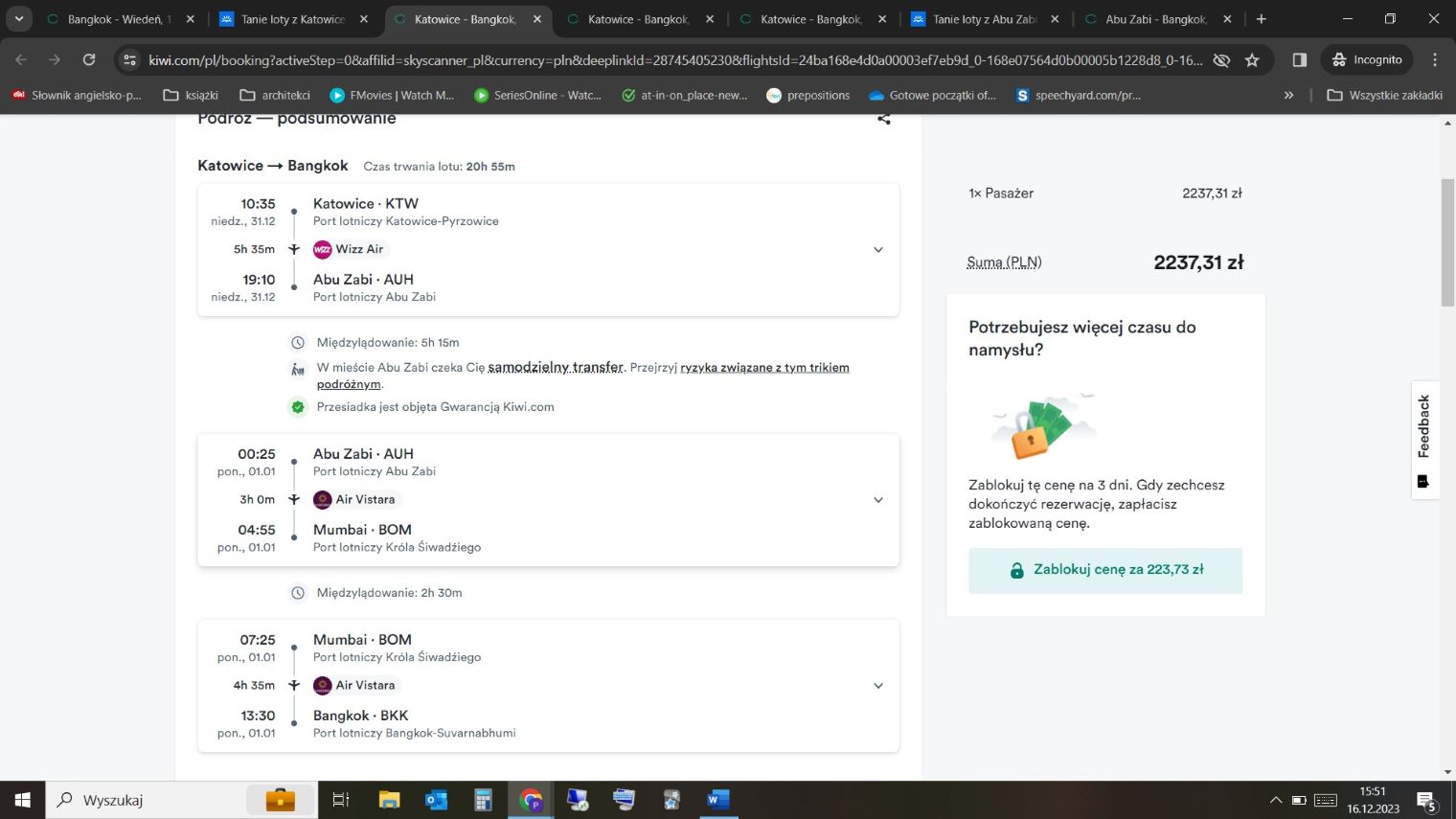Viewport: 1456px width, 819px height.
Task: Reload the page with the refresh icon
Action: pos(89,59)
